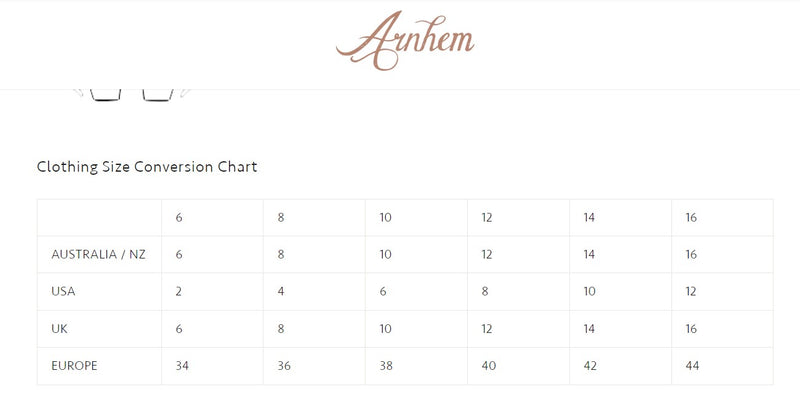
Task: Click the 14 cell in the Australia / NZ row
Action: [x=591, y=255]
